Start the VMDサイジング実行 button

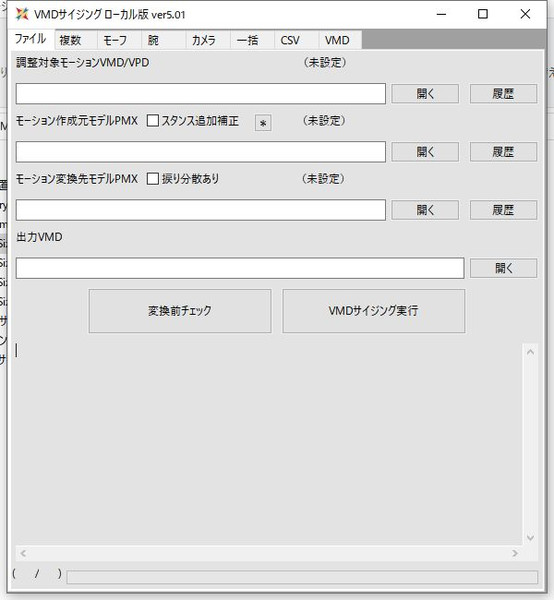(x=373, y=311)
